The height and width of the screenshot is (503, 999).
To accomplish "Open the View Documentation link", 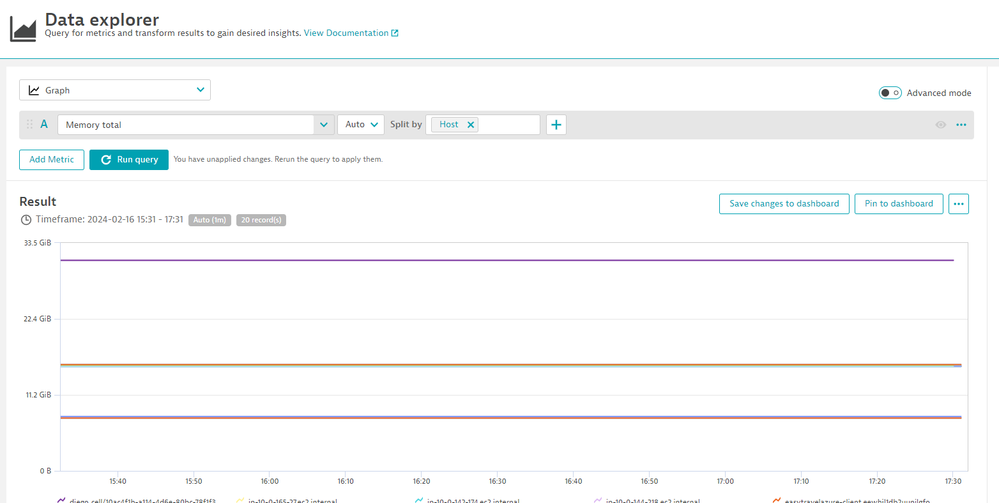I will (346, 33).
